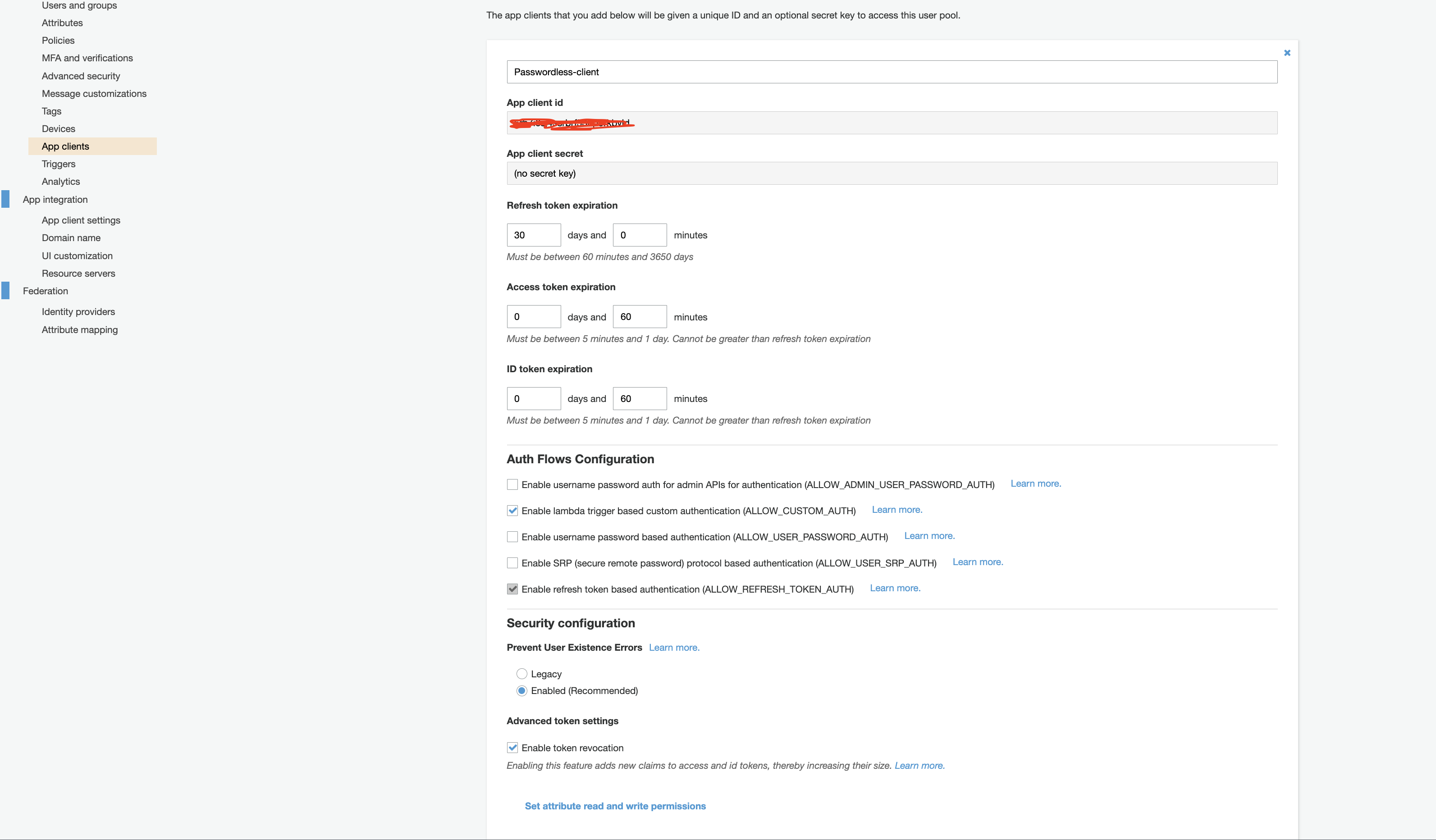Navigate to UI customization settings

[x=76, y=255]
